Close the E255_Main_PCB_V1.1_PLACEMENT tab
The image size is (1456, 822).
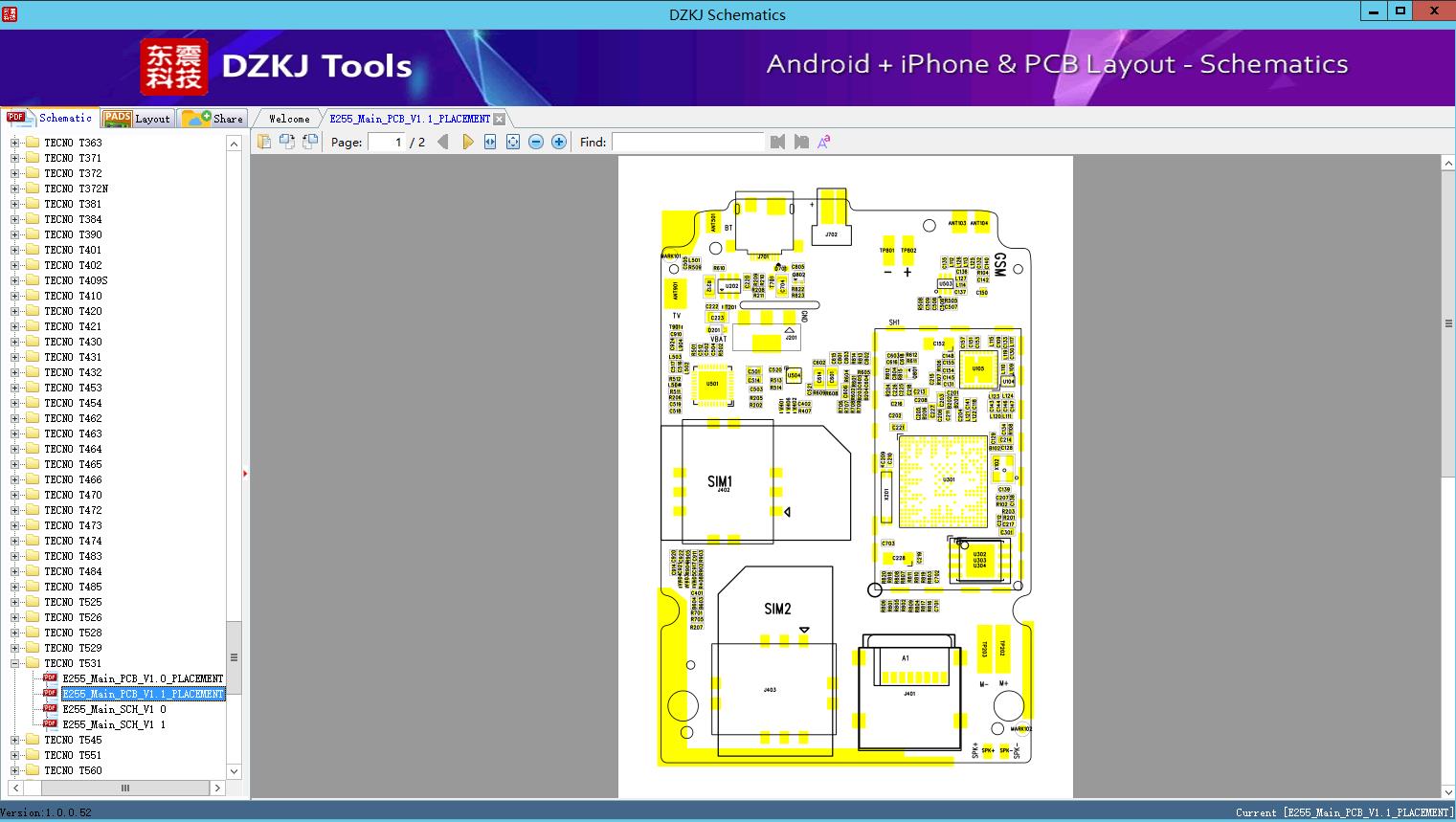[x=499, y=119]
